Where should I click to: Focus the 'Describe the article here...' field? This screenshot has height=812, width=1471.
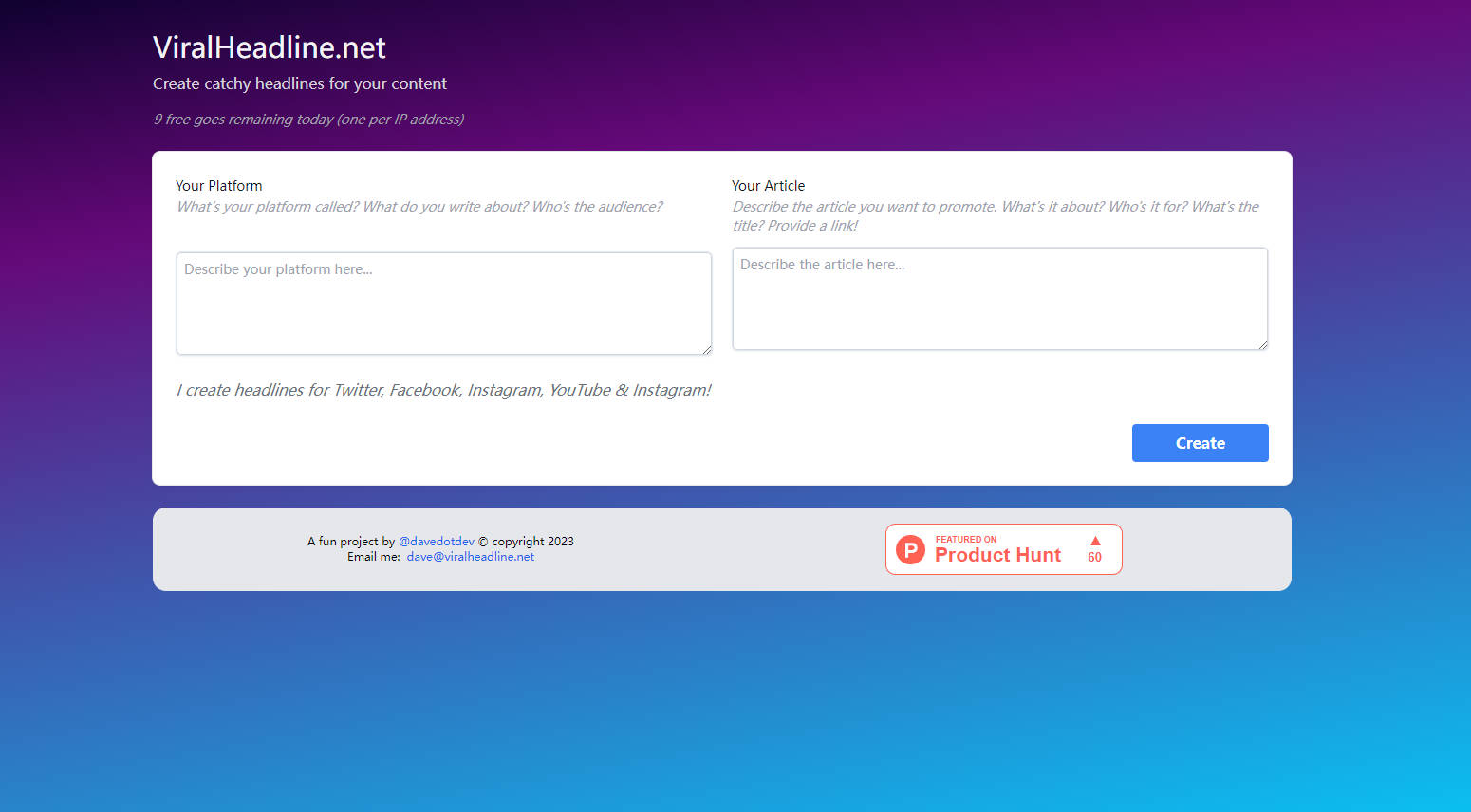(999, 299)
